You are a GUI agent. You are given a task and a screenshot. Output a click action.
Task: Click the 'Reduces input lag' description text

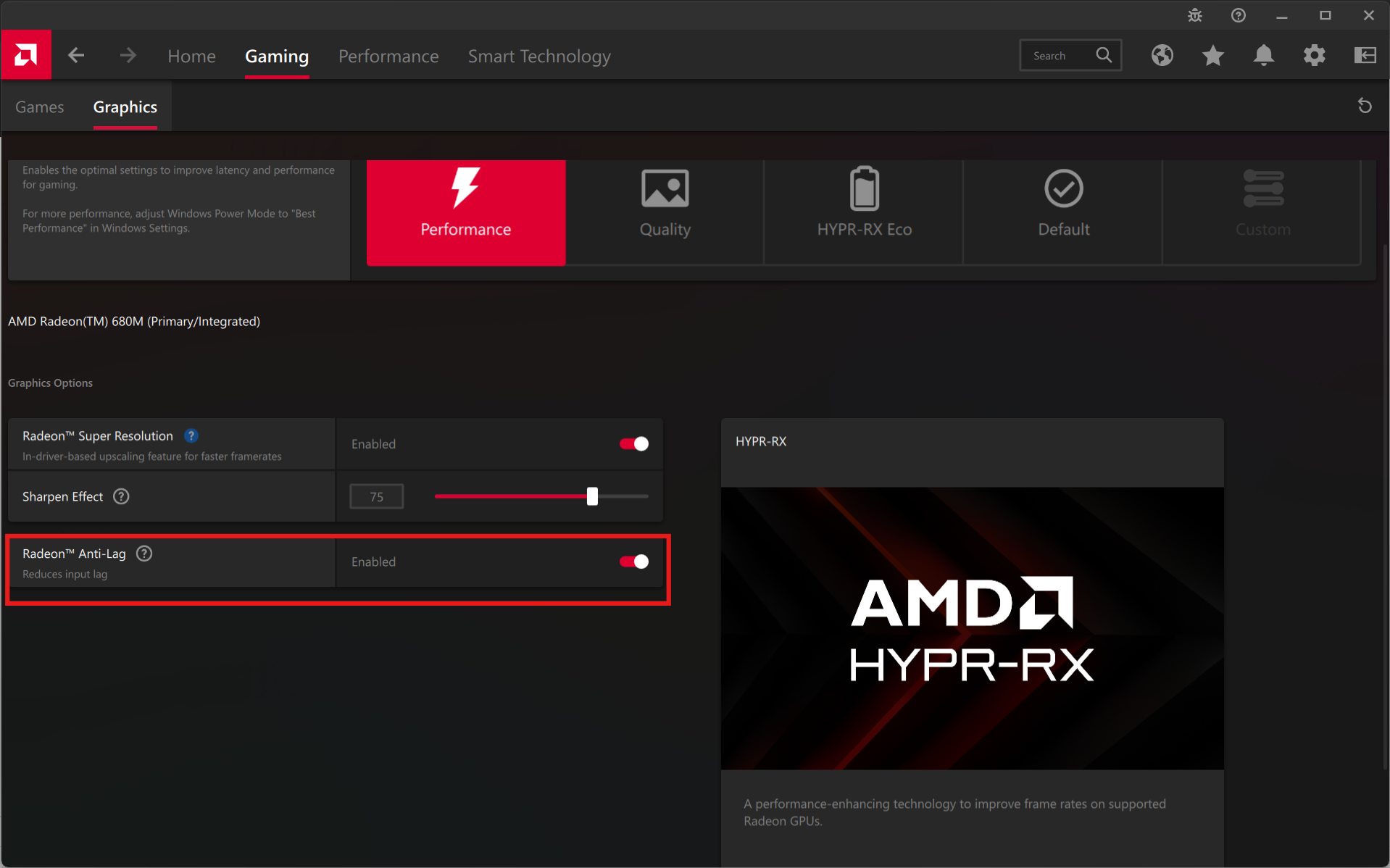tap(64, 574)
